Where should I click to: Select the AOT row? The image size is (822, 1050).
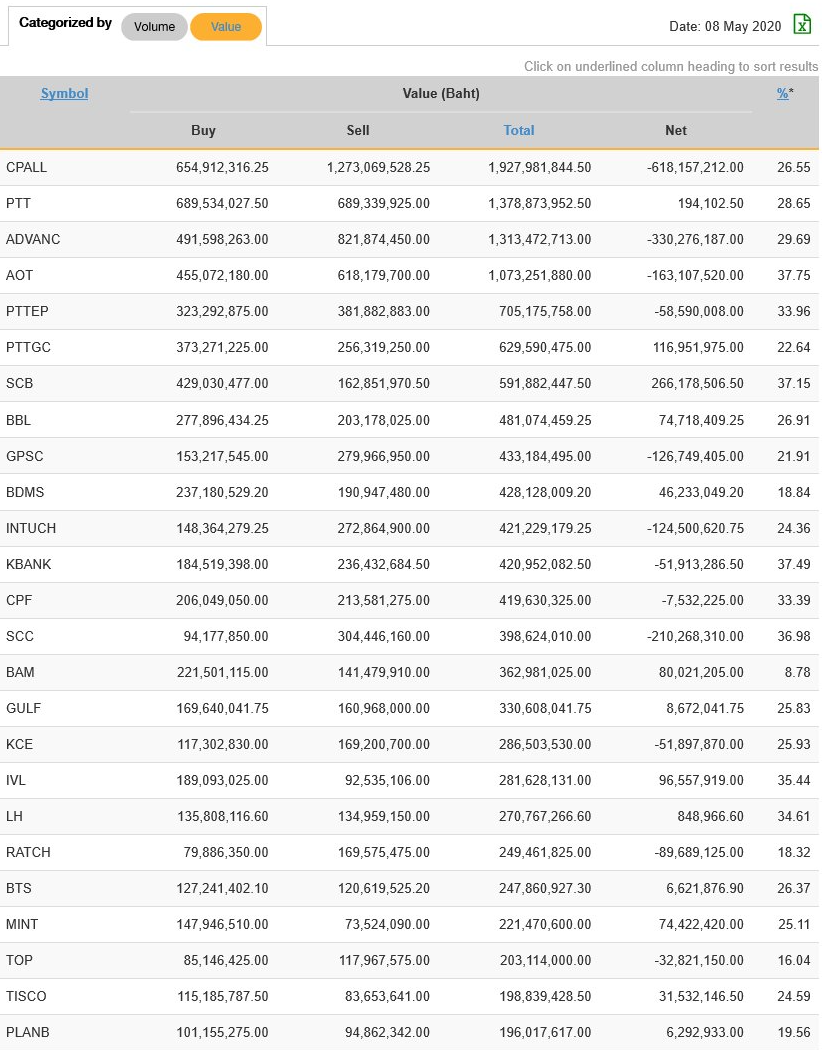tap(20, 275)
